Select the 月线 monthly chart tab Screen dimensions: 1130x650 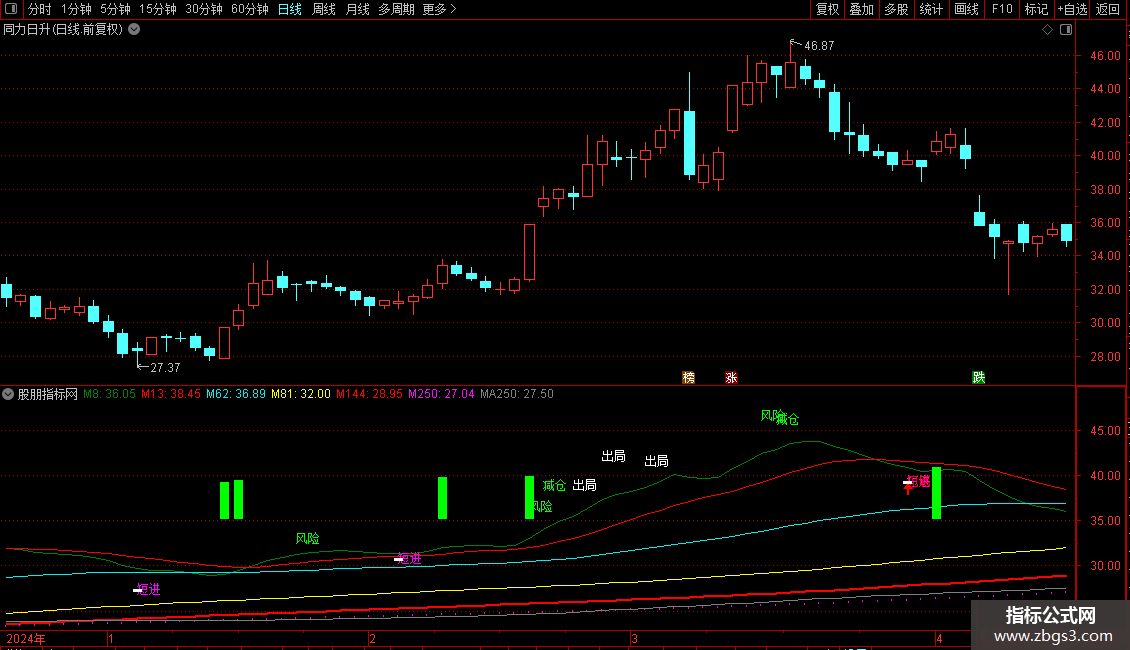point(357,9)
